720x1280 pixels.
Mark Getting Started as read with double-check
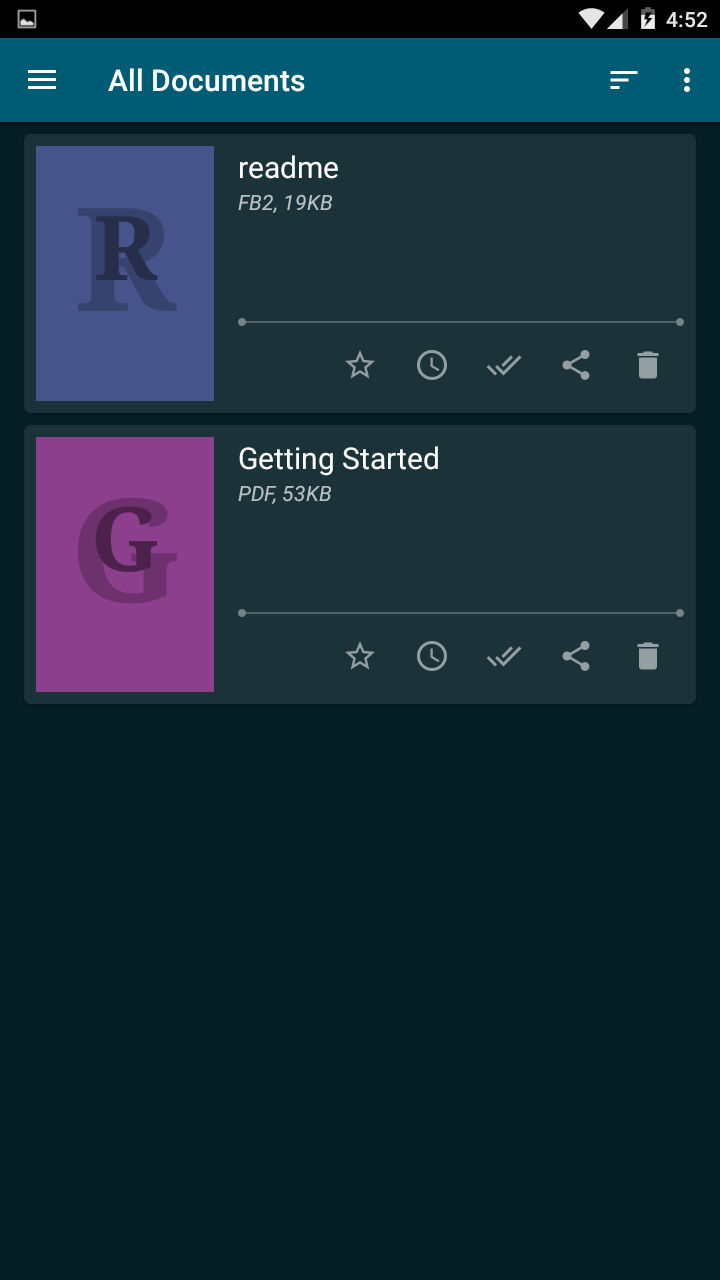pyautogui.click(x=504, y=657)
